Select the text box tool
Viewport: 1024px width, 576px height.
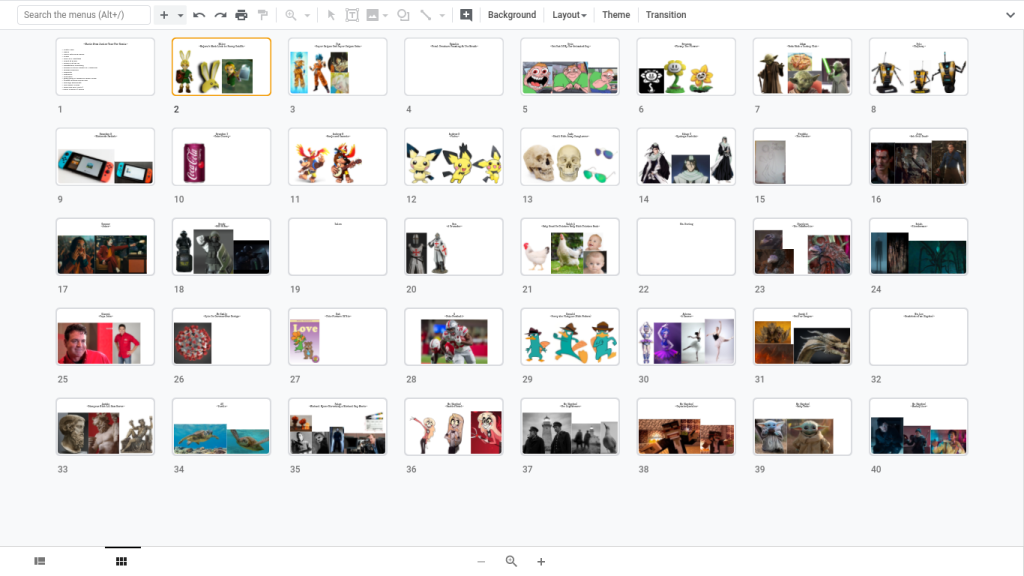(x=352, y=15)
